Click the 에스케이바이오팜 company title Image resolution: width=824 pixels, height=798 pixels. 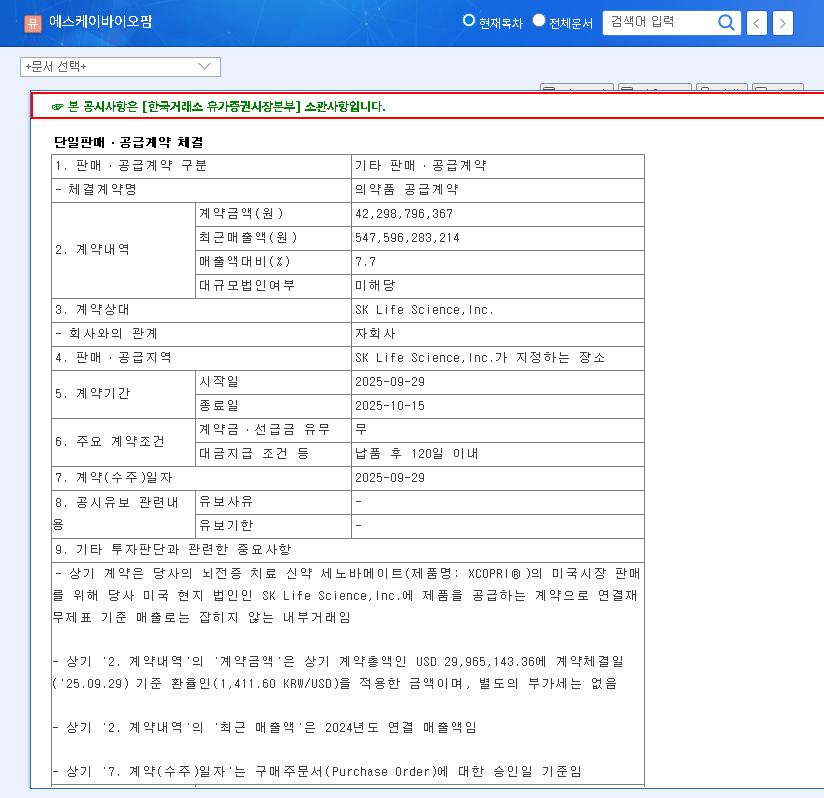point(100,22)
